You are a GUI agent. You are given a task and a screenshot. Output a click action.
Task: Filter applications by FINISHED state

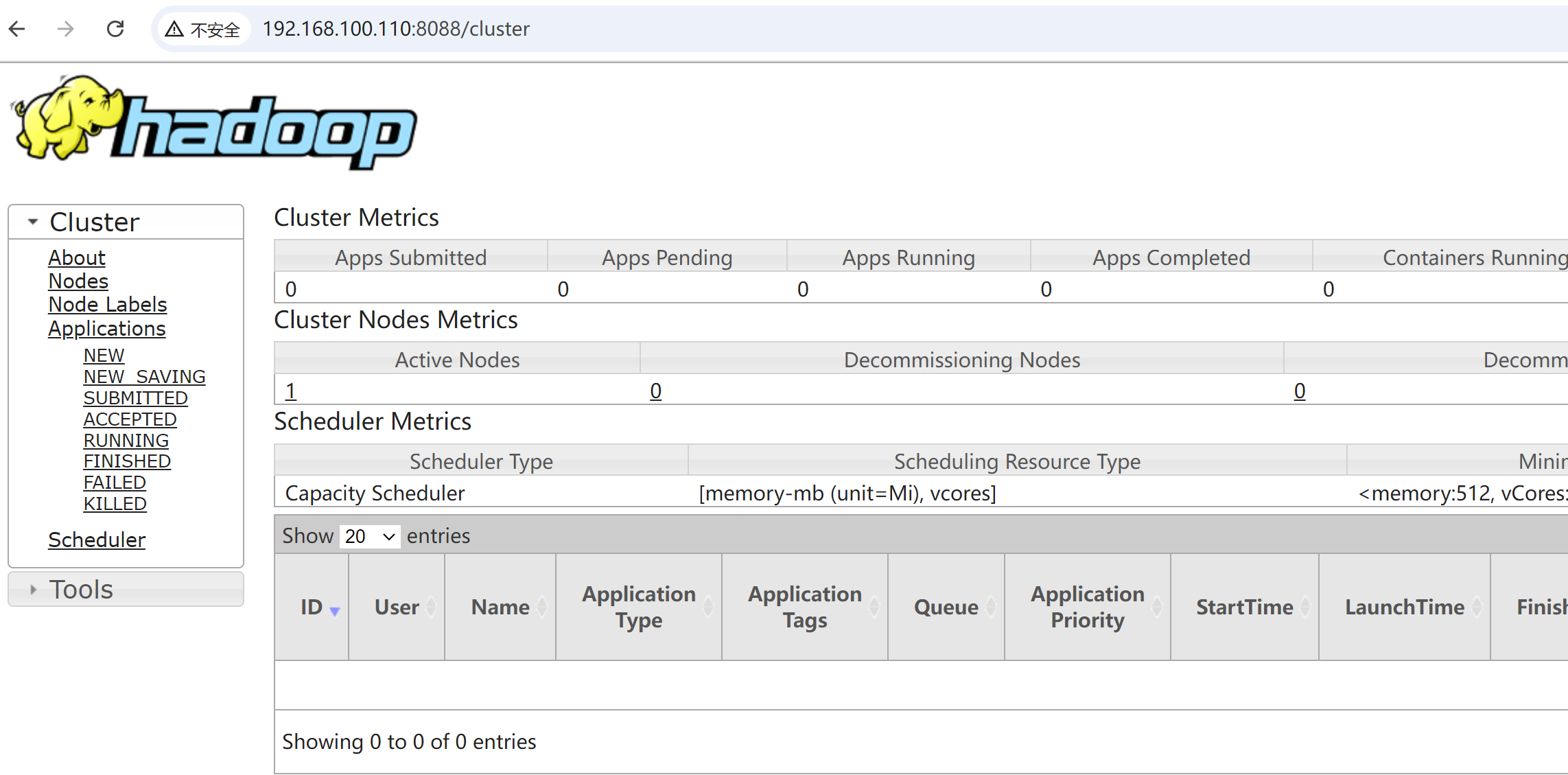point(127,461)
